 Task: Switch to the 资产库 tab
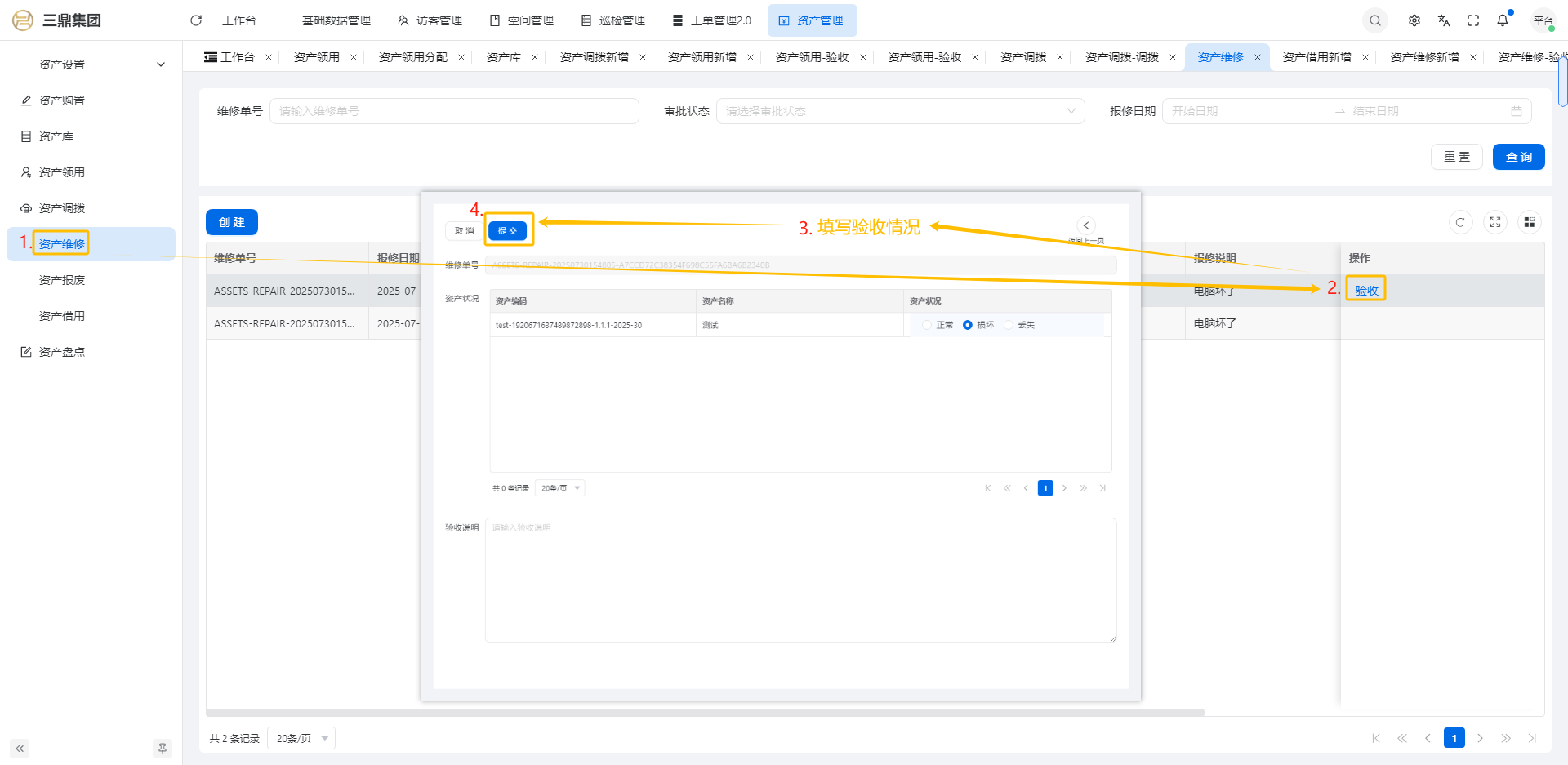pyautogui.click(x=503, y=57)
